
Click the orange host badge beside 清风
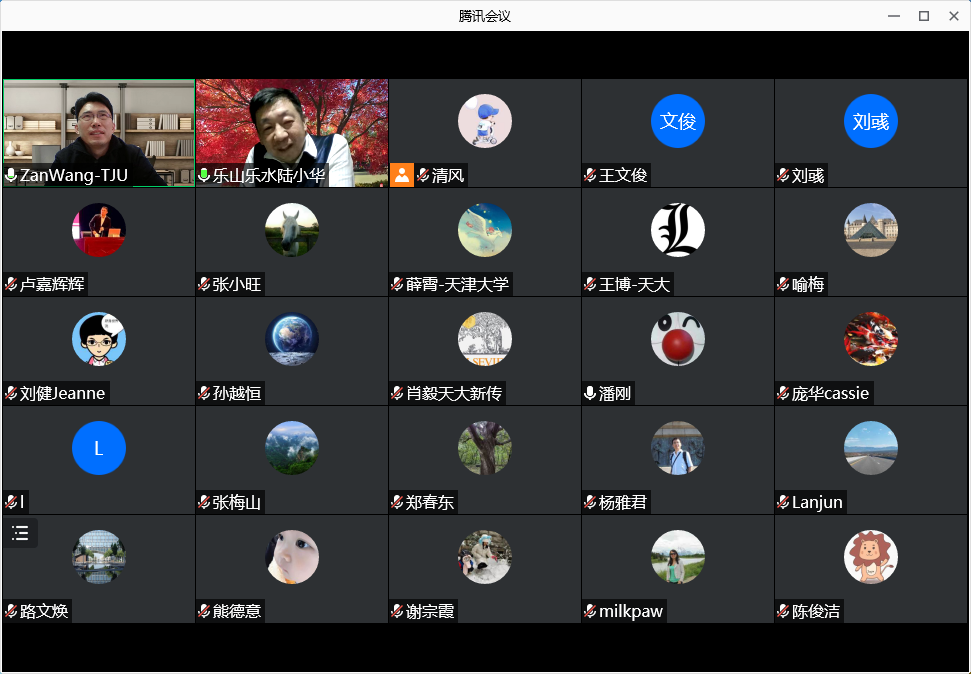point(401,175)
